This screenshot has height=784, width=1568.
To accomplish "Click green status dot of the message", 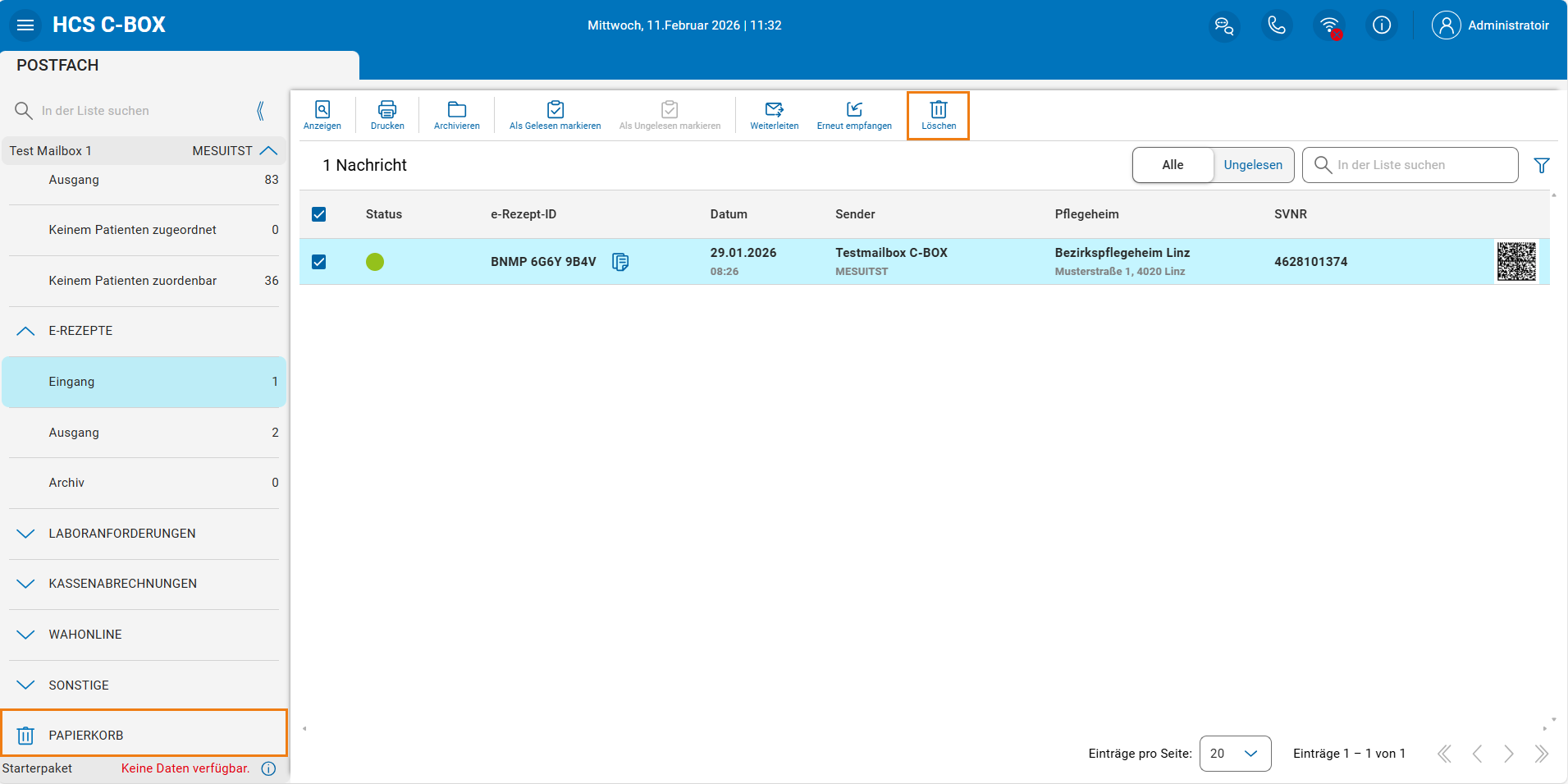I will pyautogui.click(x=375, y=262).
